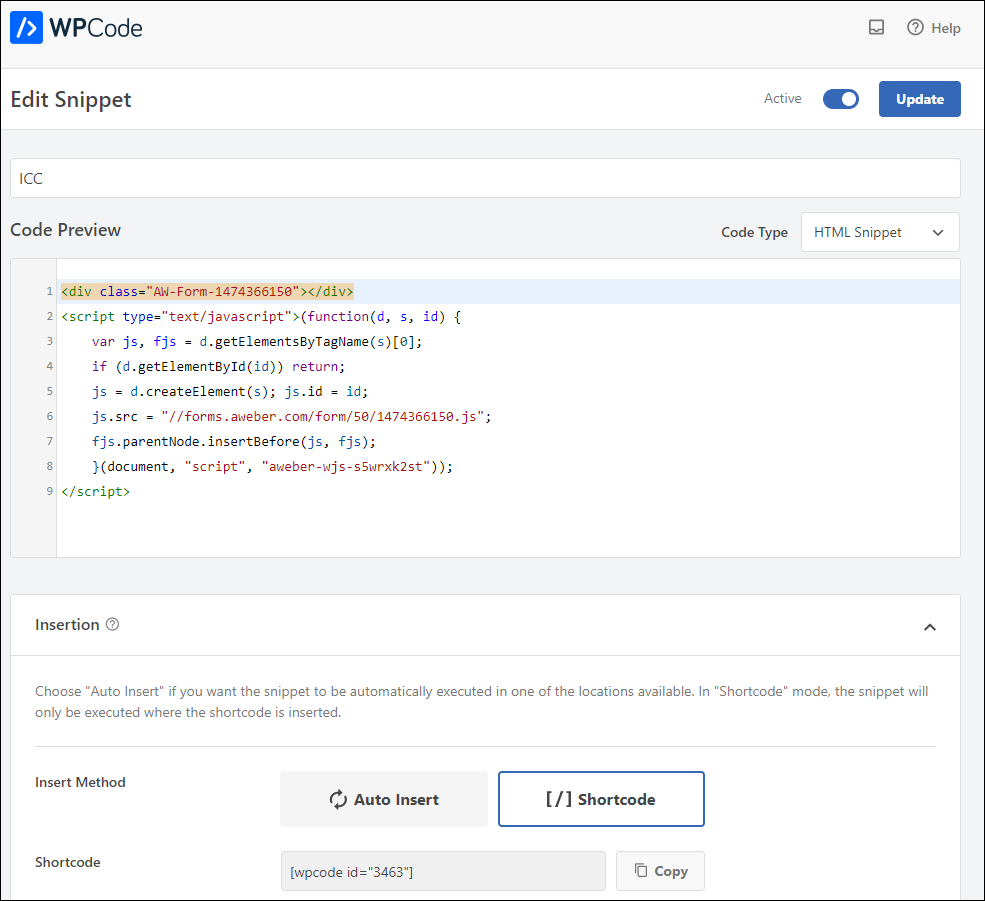
Task: Click the Insertion help tooltip icon
Action: [111, 624]
